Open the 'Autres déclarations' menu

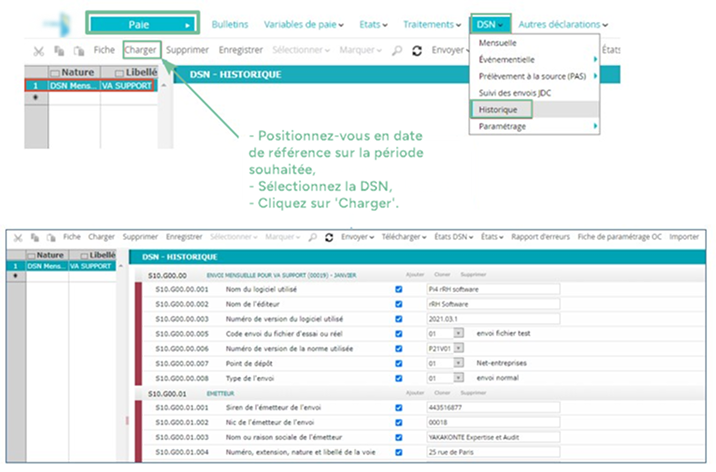click(562, 23)
